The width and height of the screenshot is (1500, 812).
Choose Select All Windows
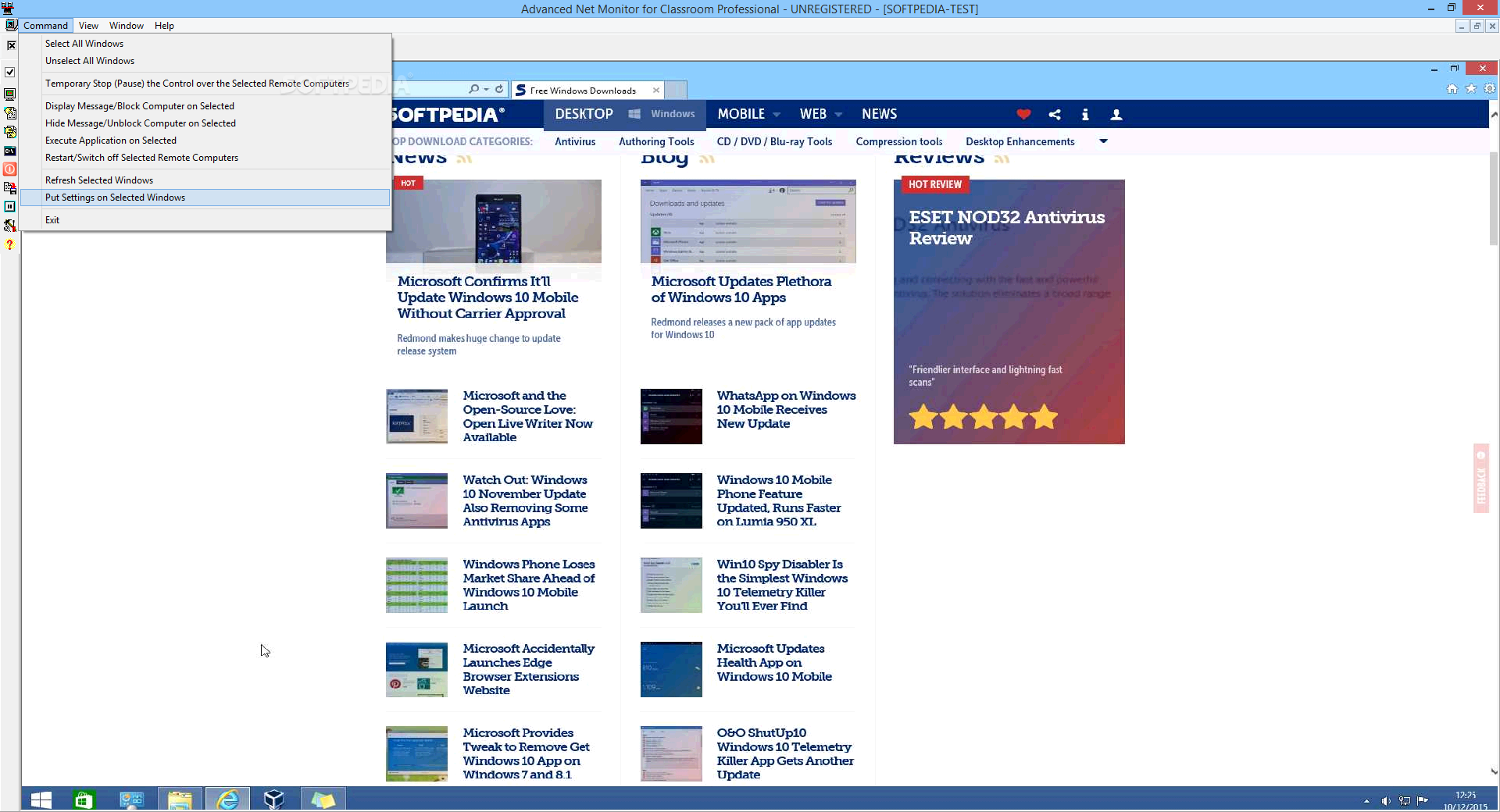(205, 44)
